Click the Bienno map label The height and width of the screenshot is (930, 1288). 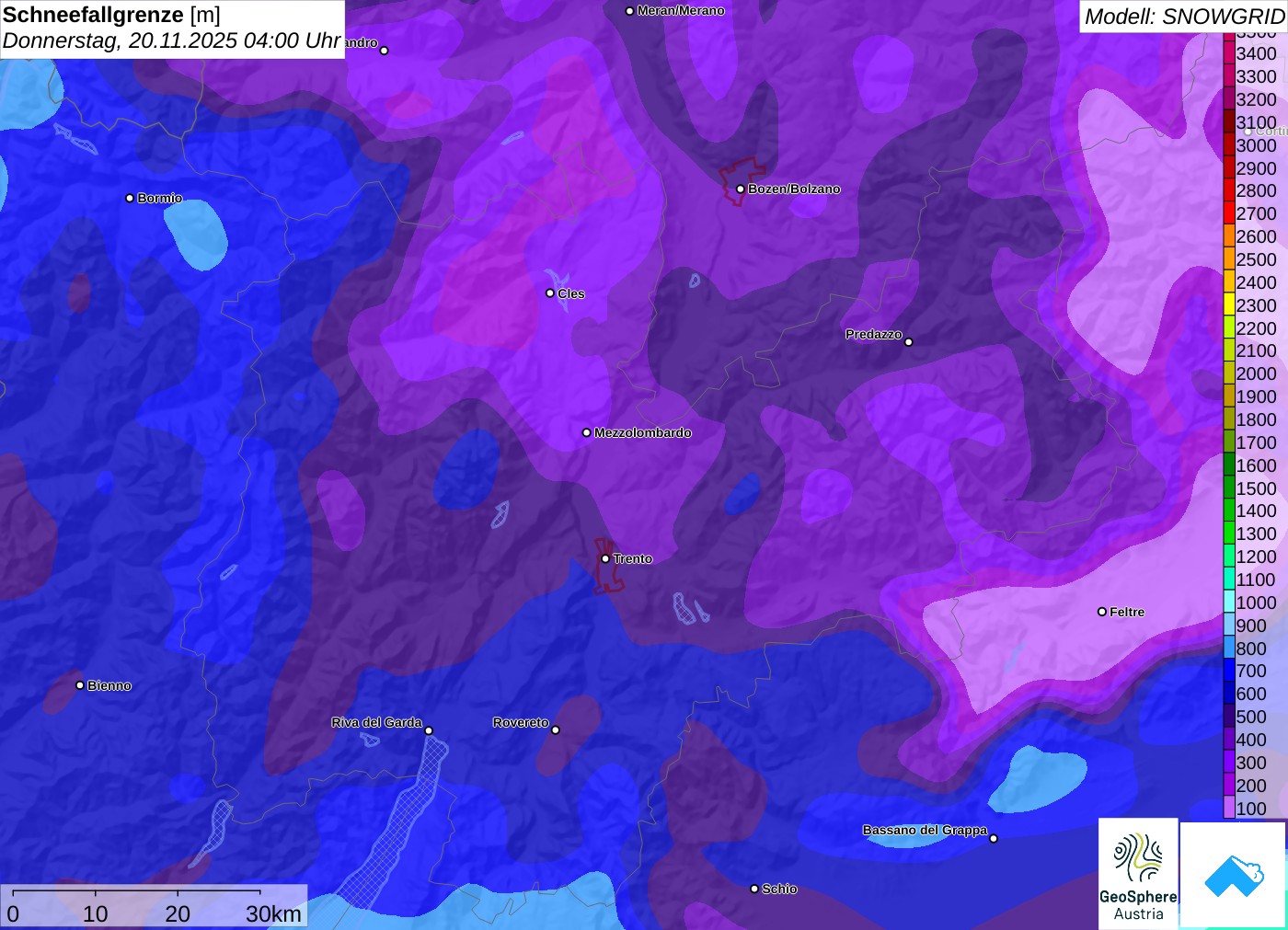pyautogui.click(x=109, y=685)
